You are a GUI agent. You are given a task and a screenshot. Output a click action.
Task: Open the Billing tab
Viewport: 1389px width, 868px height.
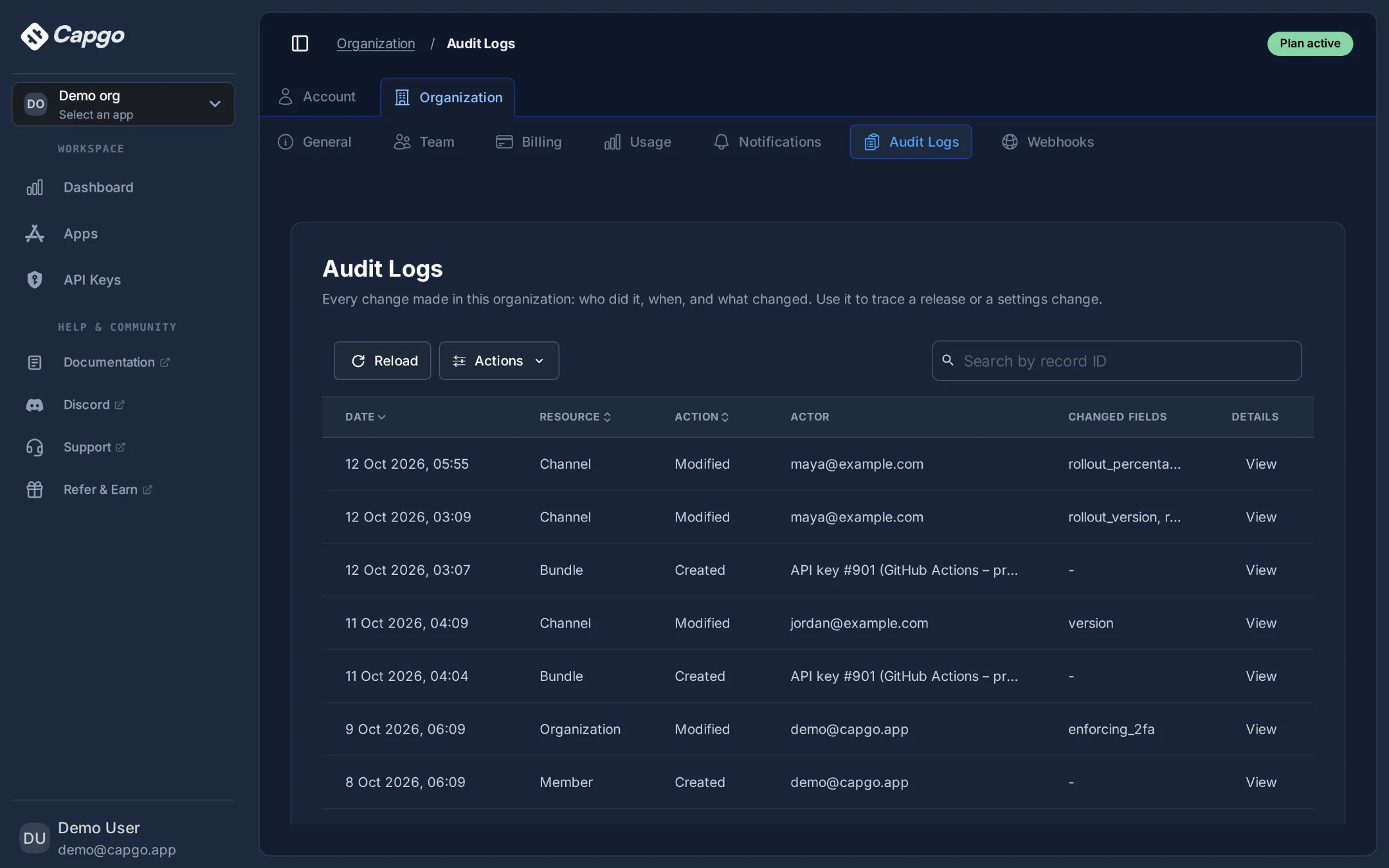point(529,141)
